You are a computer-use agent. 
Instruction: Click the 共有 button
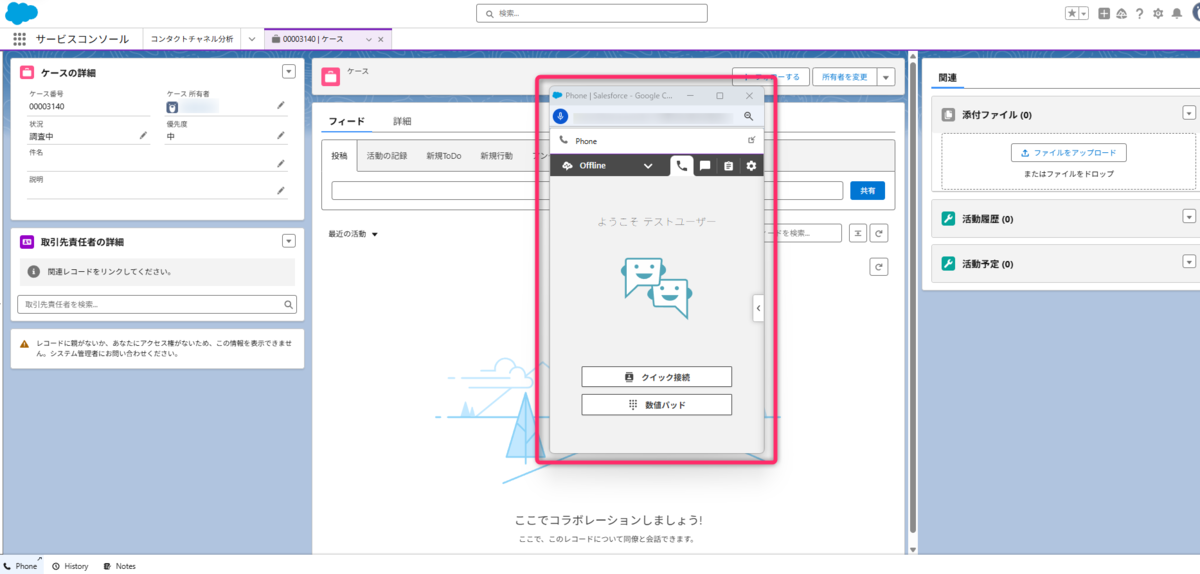867,191
